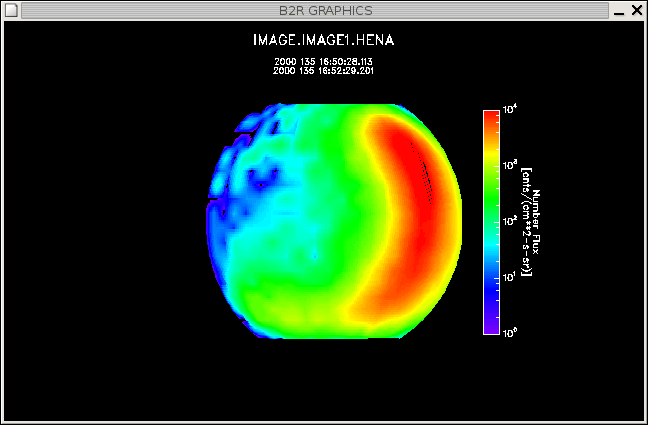Click the 10^4 color bar tick label
Screen dimensions: 648x425
510,110
